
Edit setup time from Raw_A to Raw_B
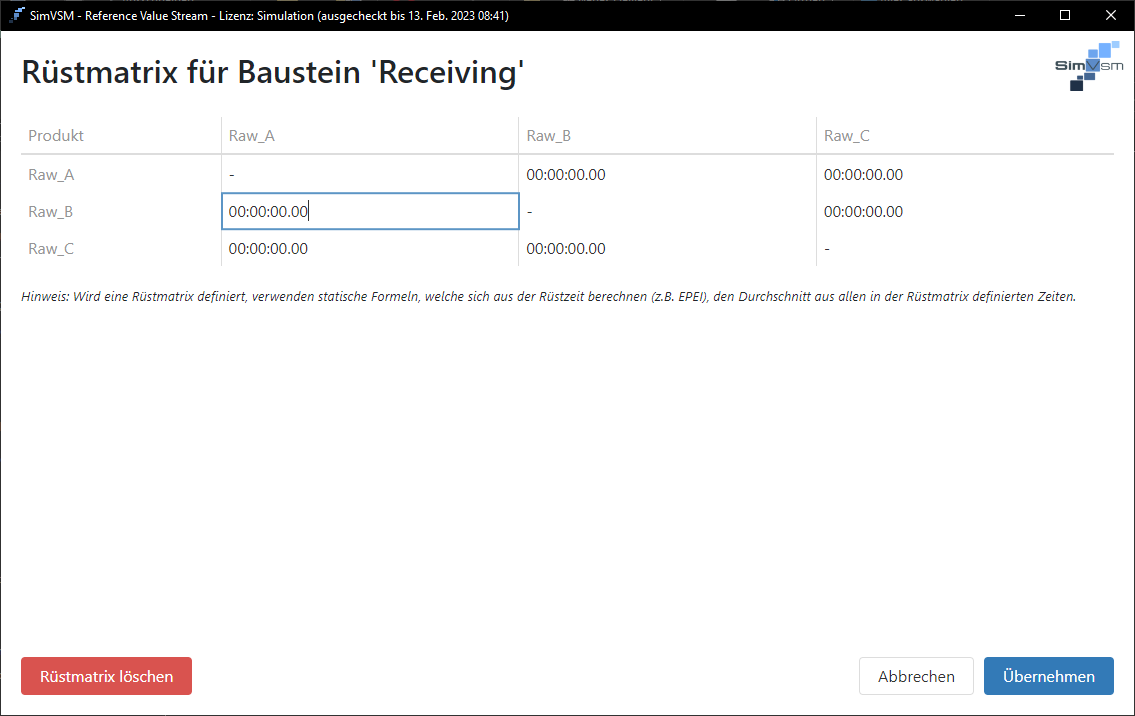(x=566, y=175)
